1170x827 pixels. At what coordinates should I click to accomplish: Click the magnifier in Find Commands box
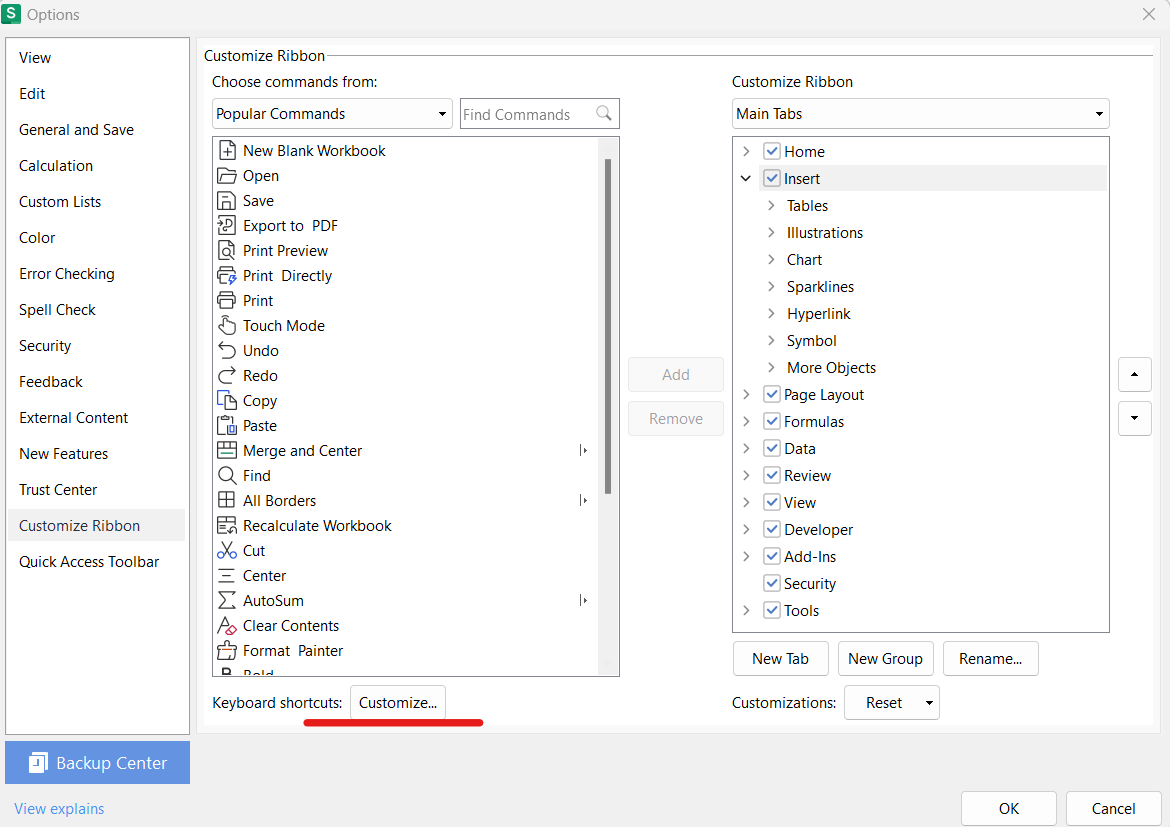[x=604, y=113]
